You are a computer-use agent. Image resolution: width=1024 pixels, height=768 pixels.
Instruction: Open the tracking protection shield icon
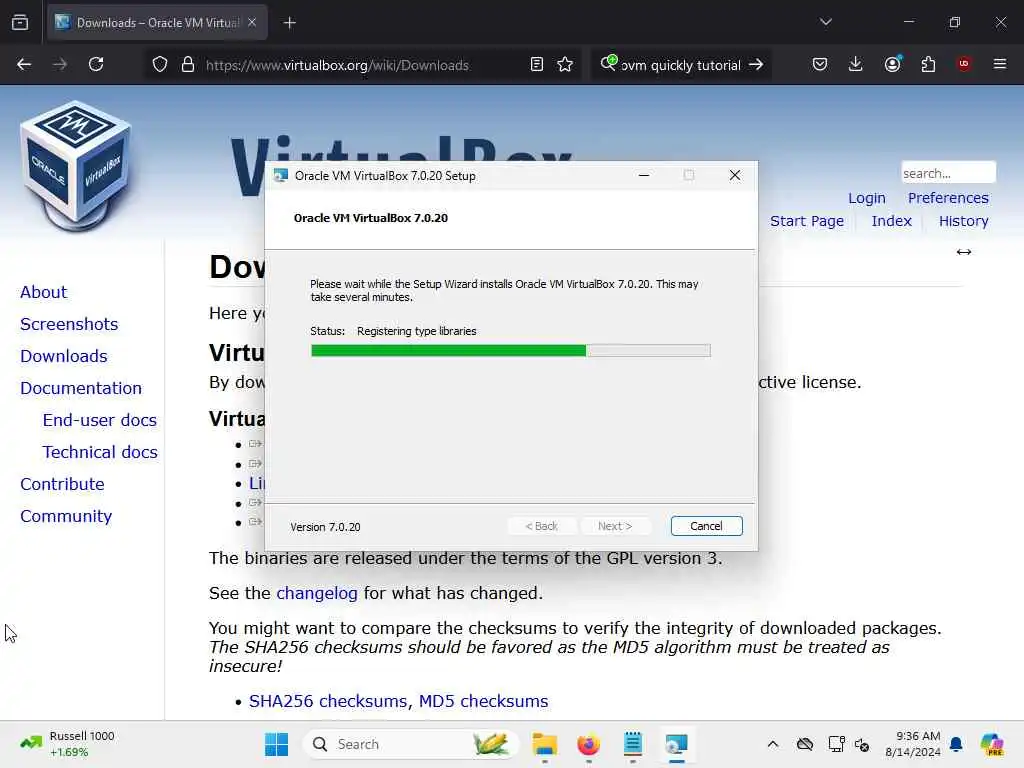(x=160, y=65)
